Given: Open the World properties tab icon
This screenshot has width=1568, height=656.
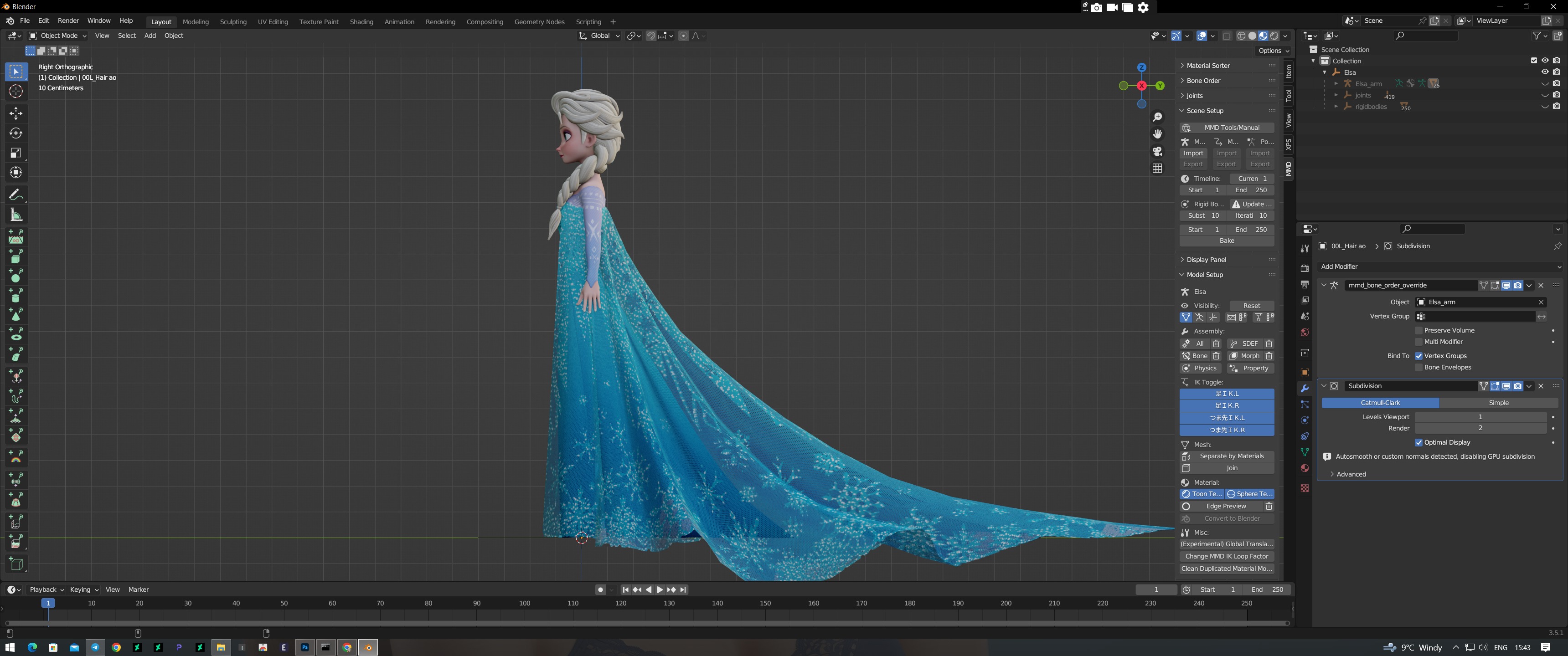Looking at the screenshot, I should click(1305, 332).
